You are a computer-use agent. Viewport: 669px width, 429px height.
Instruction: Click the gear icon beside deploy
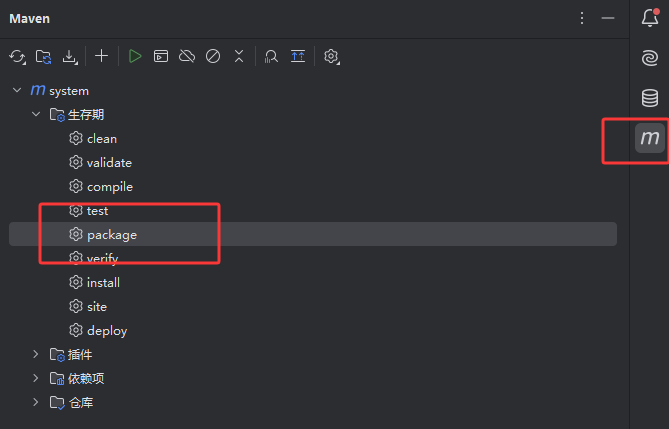(76, 330)
